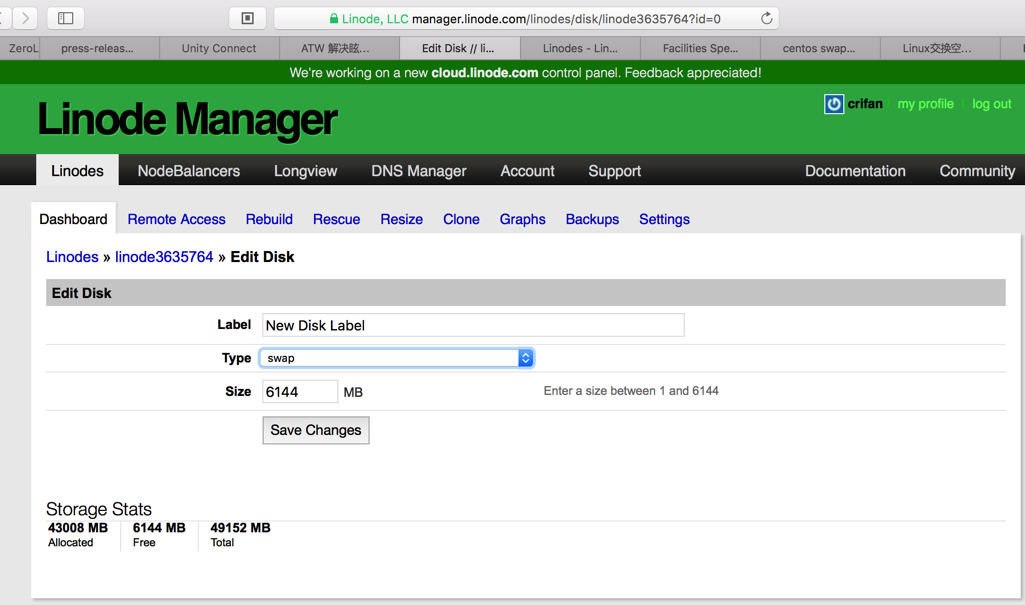Click the Safari forward navigation arrow
1025x605 pixels.
(25, 18)
